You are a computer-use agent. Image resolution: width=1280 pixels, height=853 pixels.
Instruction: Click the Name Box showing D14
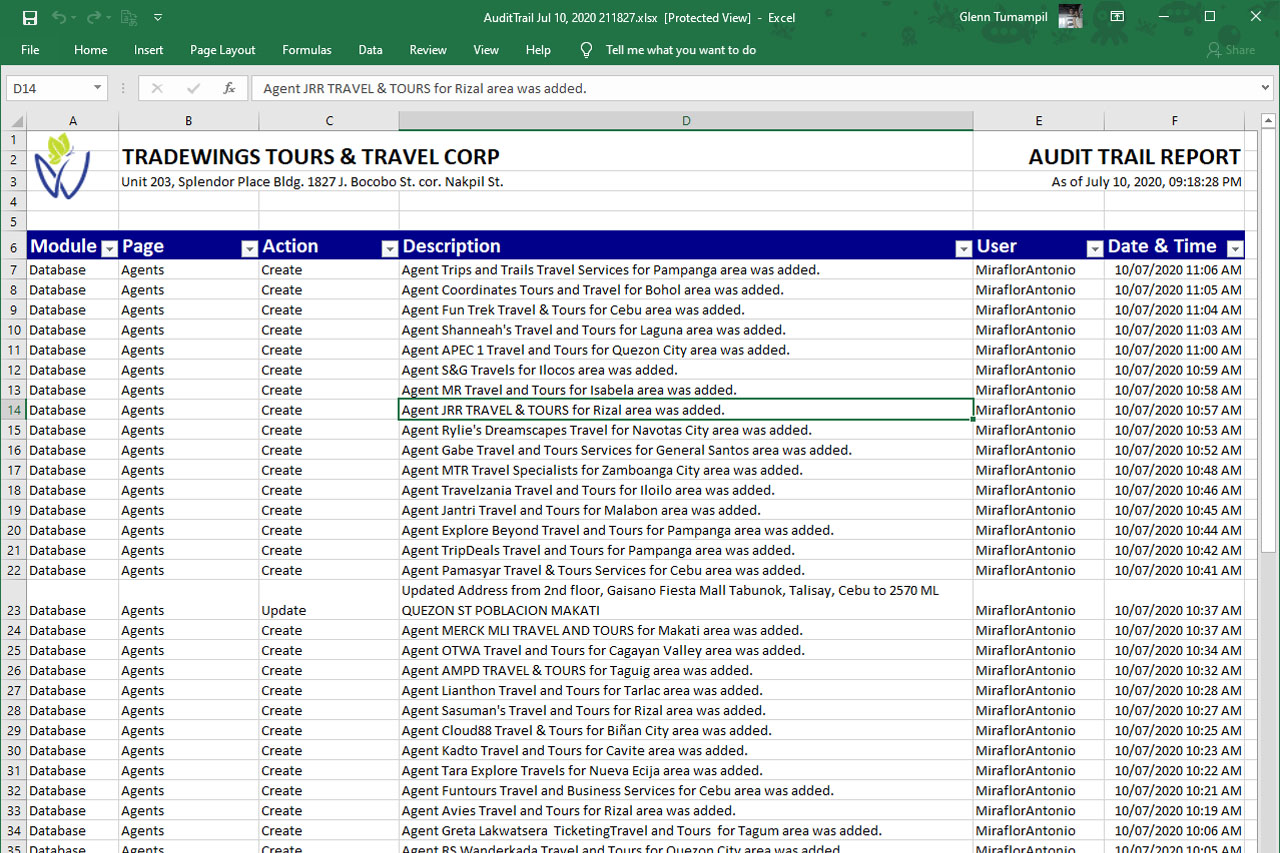tap(47, 88)
